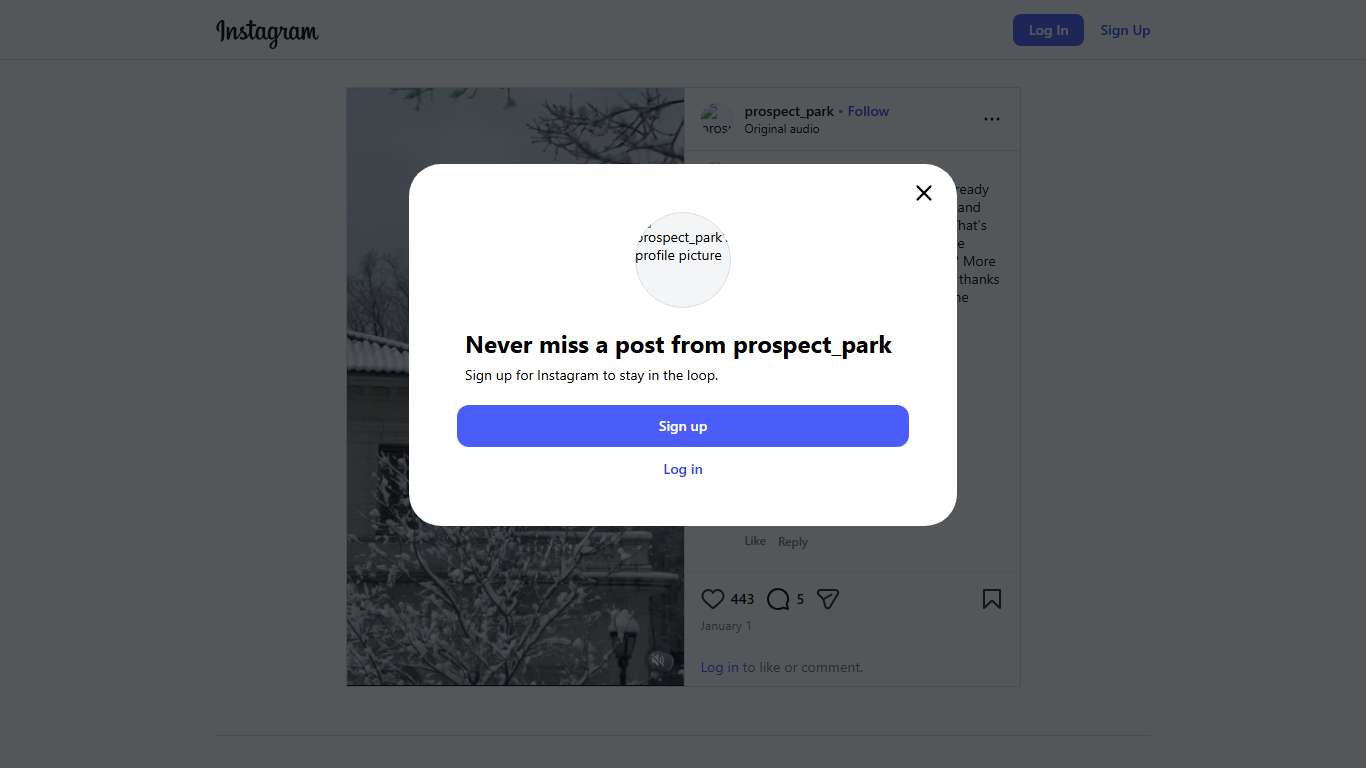
Task: Close the sign-up modal dialog
Action: pyautogui.click(x=924, y=193)
